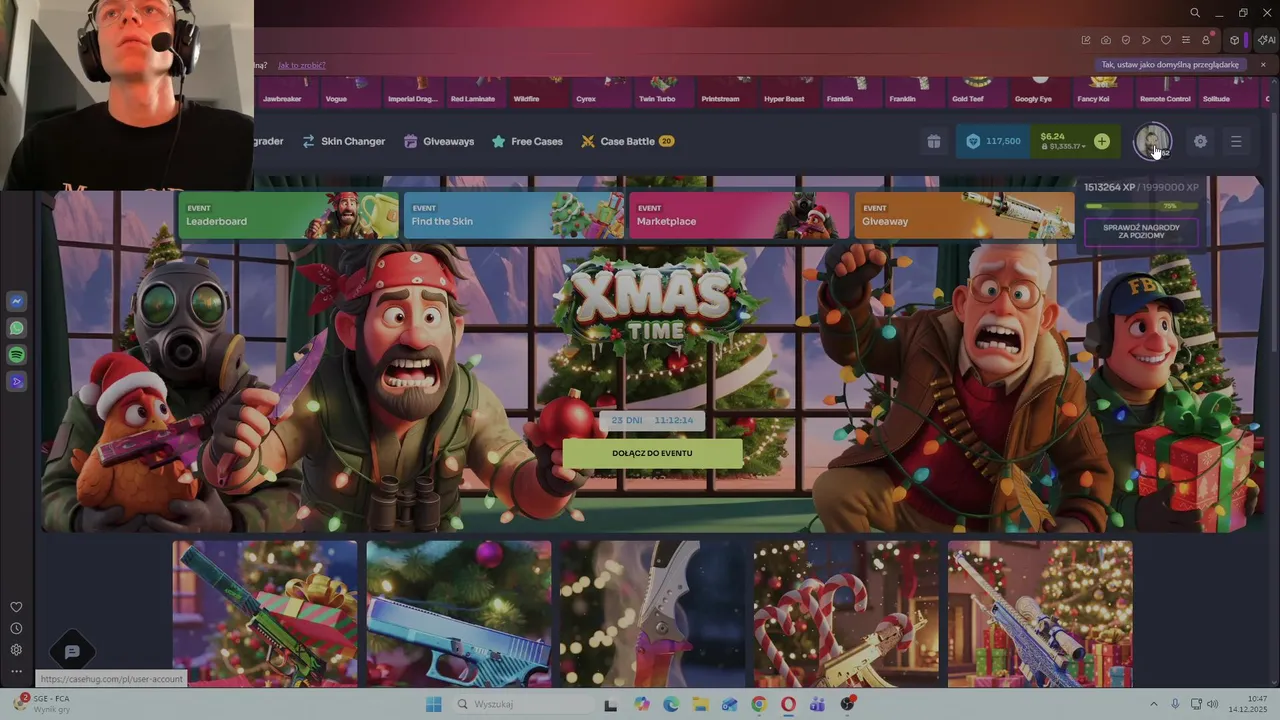Click the Wyszukaj taskbar search box
The image size is (1280, 720).
click(522, 704)
